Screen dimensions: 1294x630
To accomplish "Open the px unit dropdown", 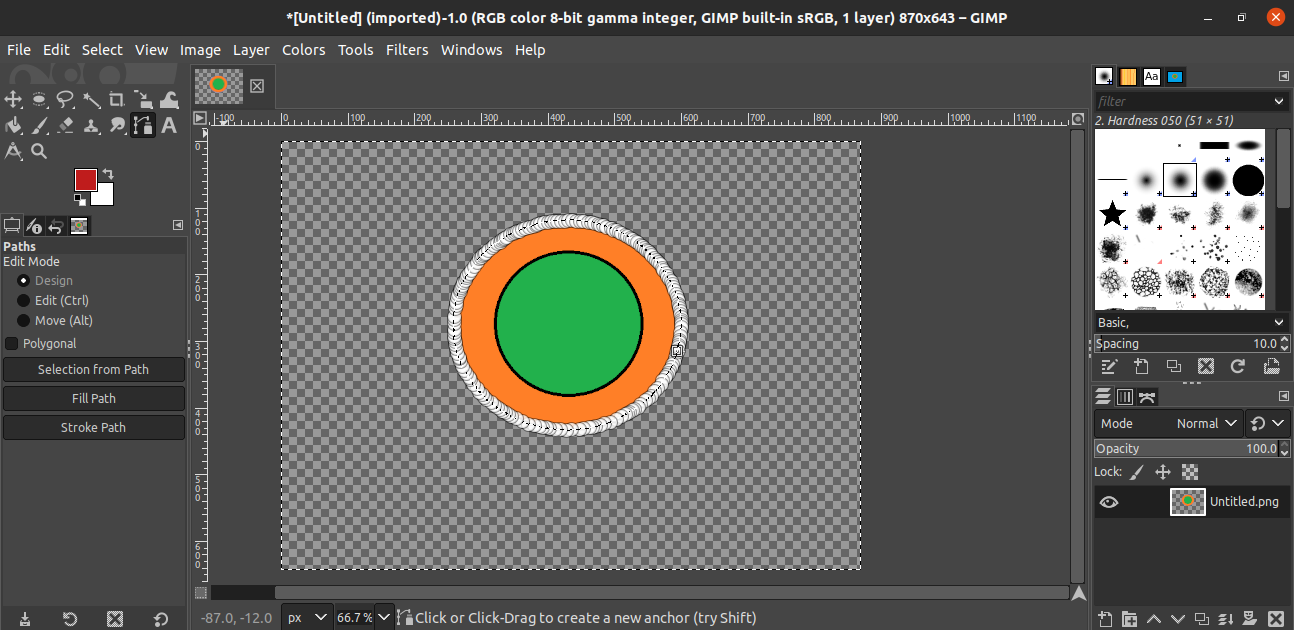I will [x=307, y=617].
